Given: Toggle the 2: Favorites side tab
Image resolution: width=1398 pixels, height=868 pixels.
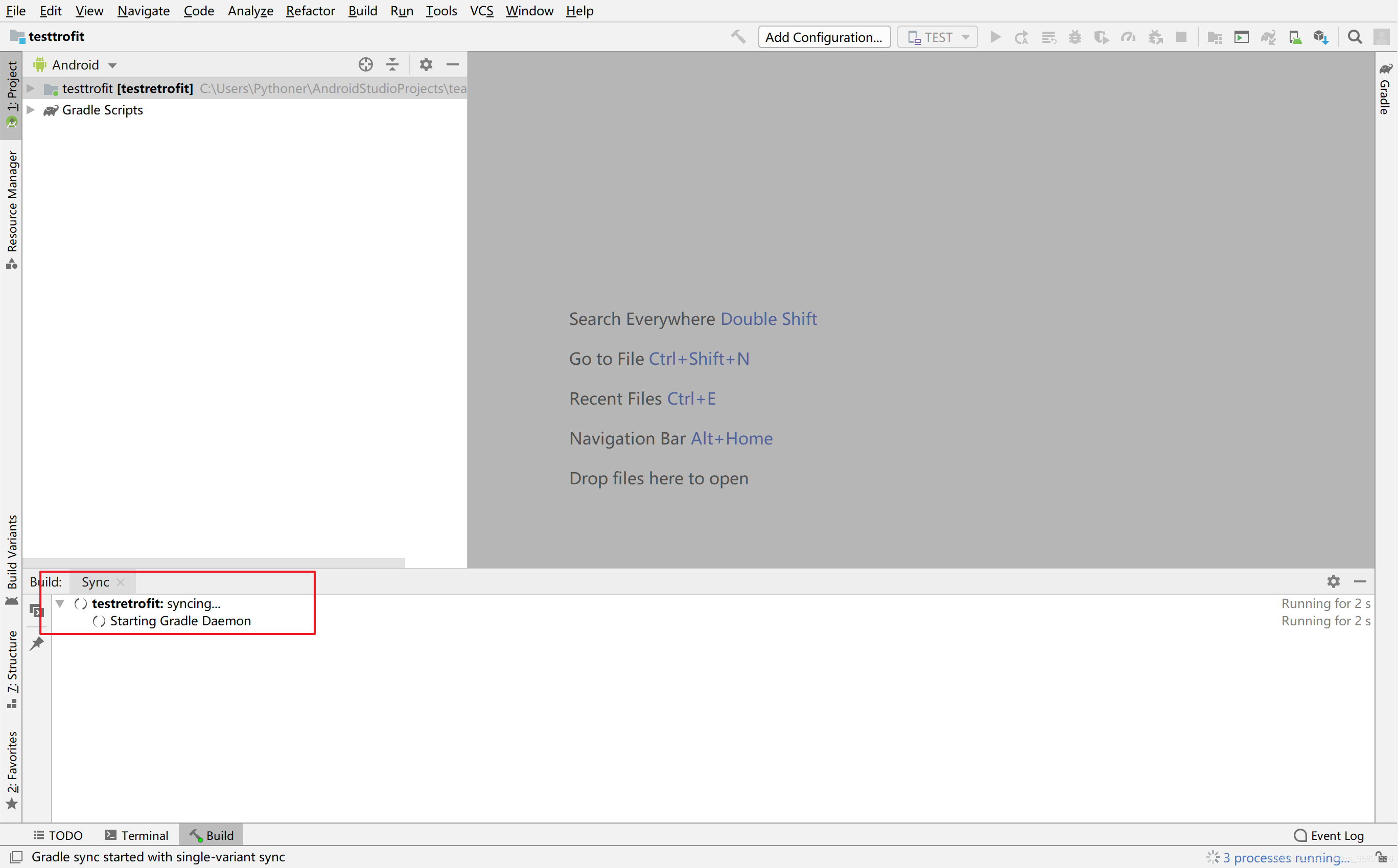Looking at the screenshot, I should (11, 770).
